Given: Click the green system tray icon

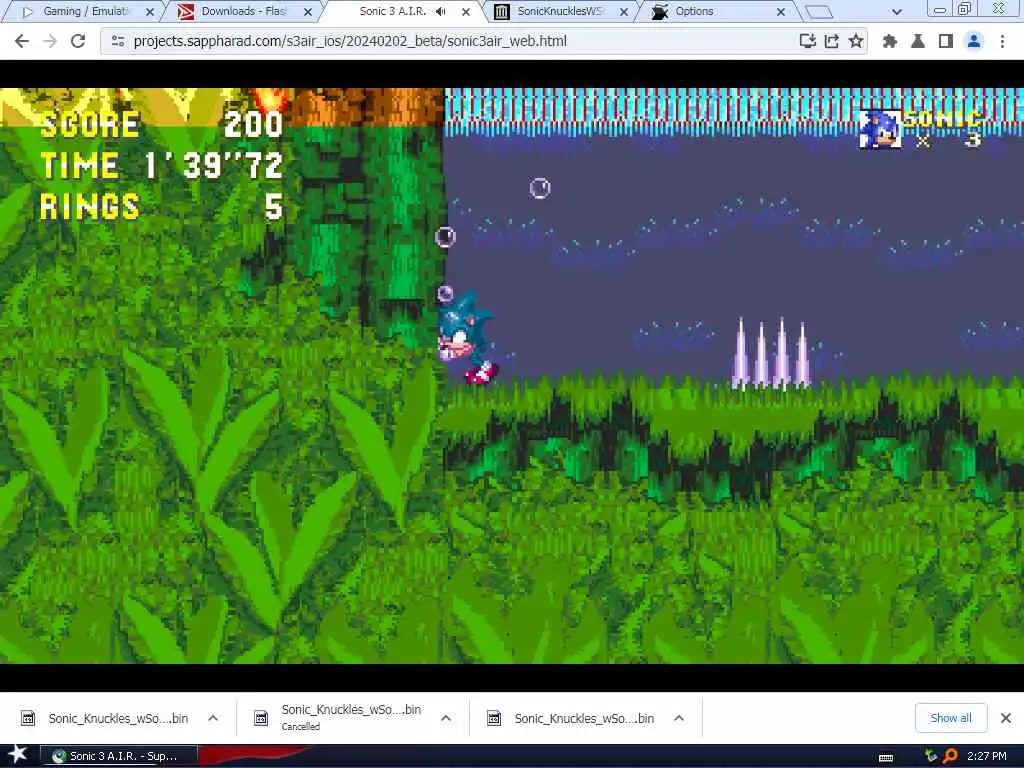Looking at the screenshot, I should click(x=931, y=756).
